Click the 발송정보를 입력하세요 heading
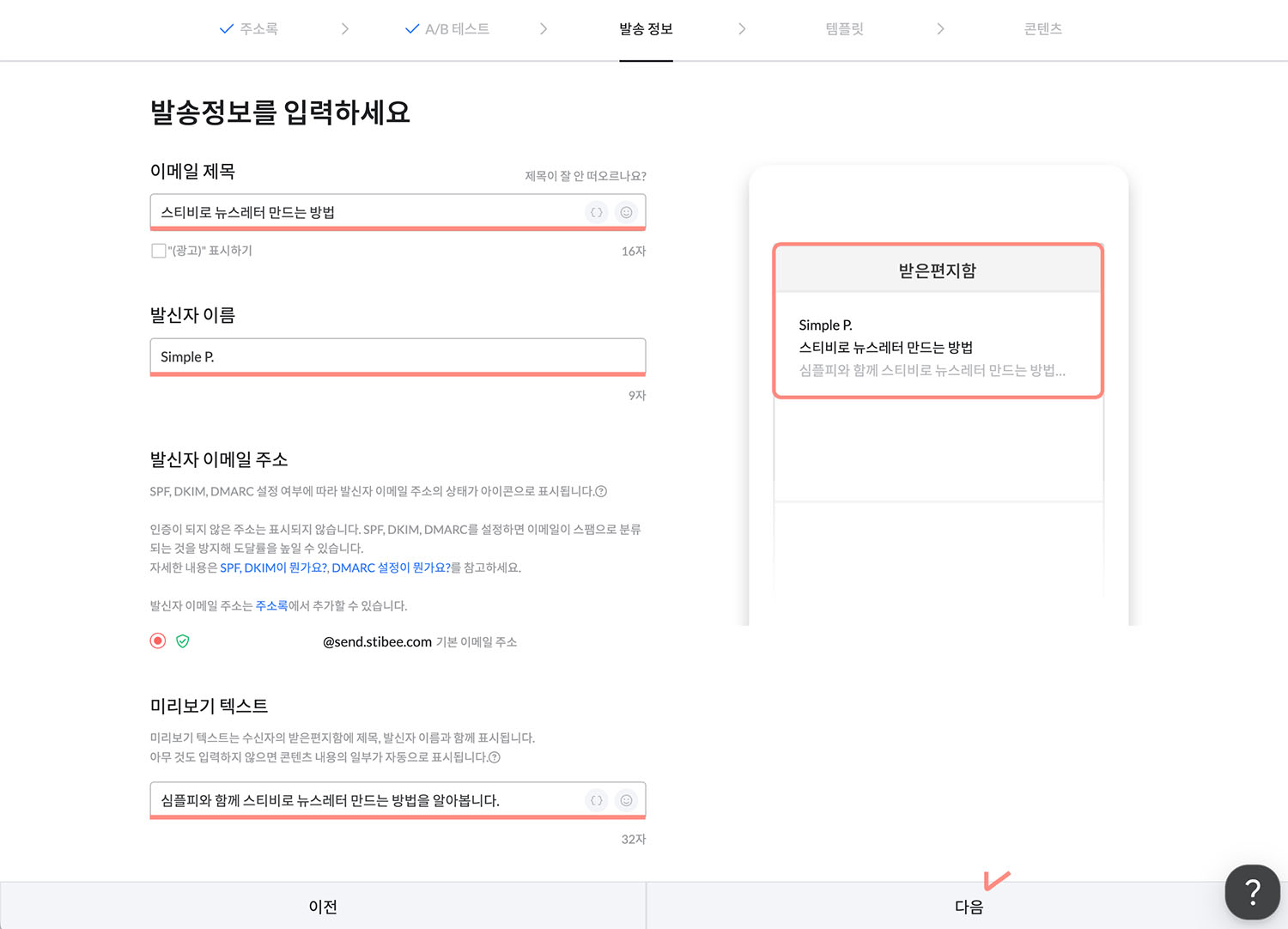The height and width of the screenshot is (929, 1288). 280,112
